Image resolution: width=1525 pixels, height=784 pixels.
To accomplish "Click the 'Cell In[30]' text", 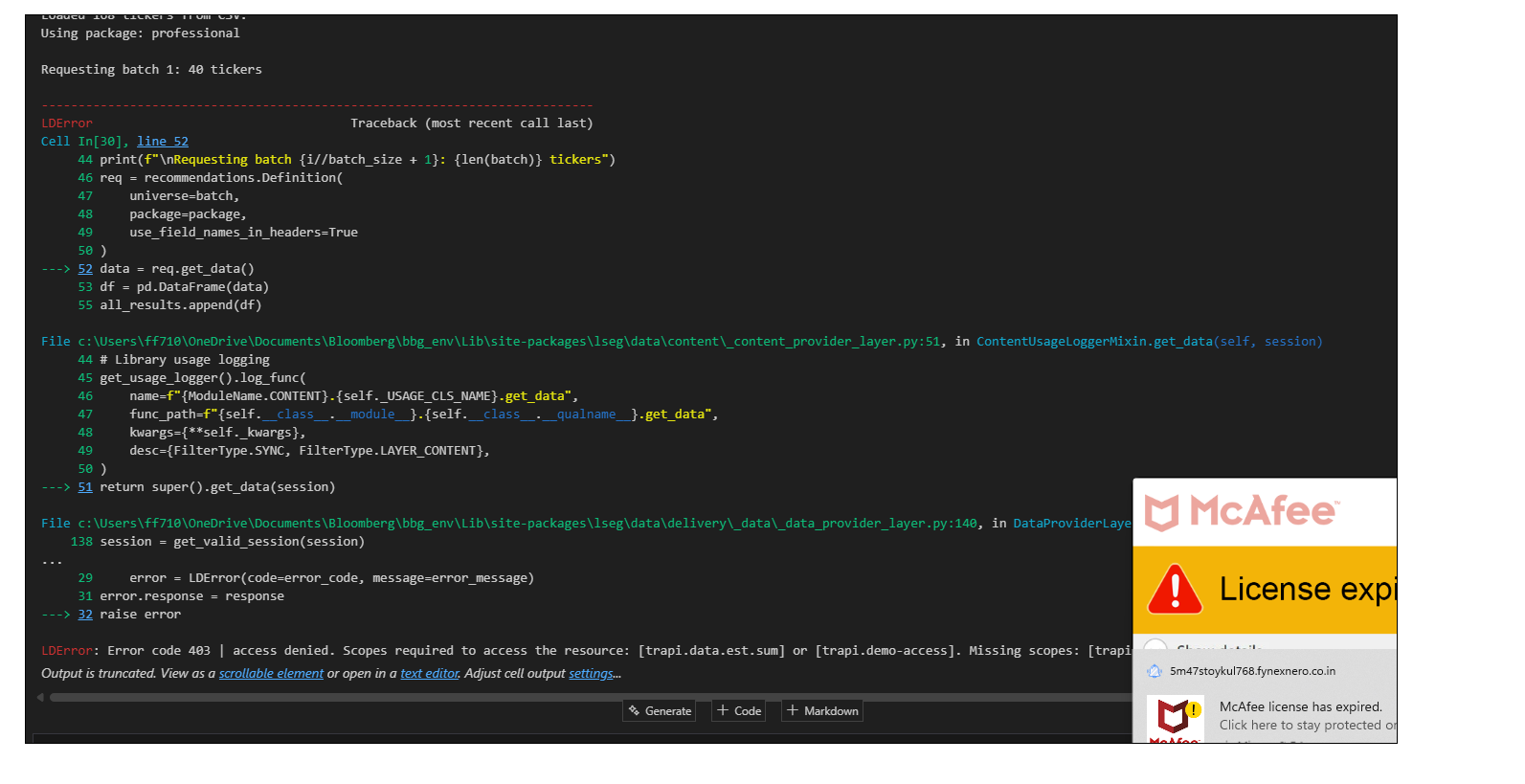I will tap(81, 142).
